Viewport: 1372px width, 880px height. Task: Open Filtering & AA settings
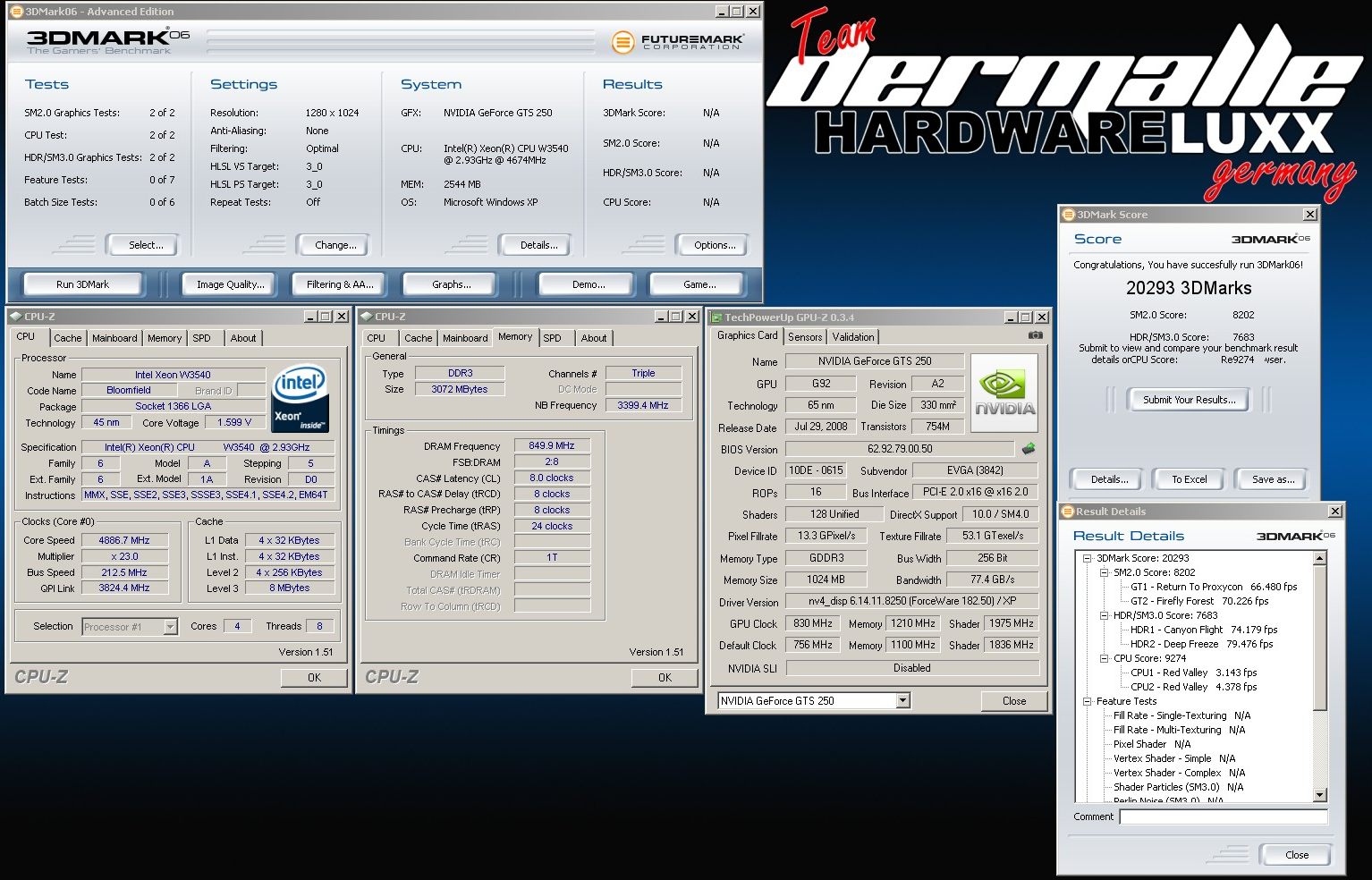340,284
